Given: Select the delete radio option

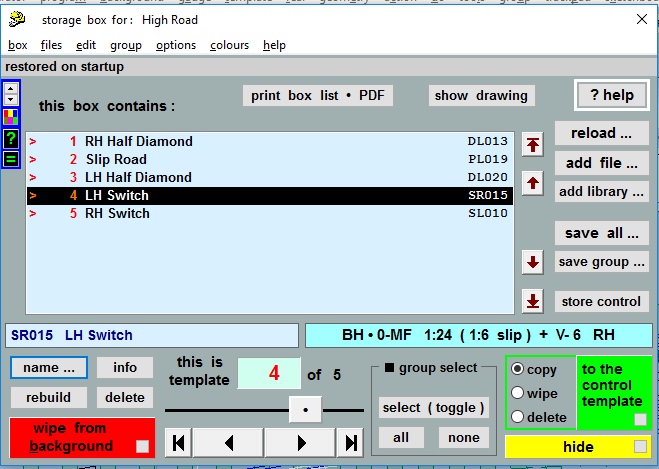Looking at the screenshot, I should [516, 417].
